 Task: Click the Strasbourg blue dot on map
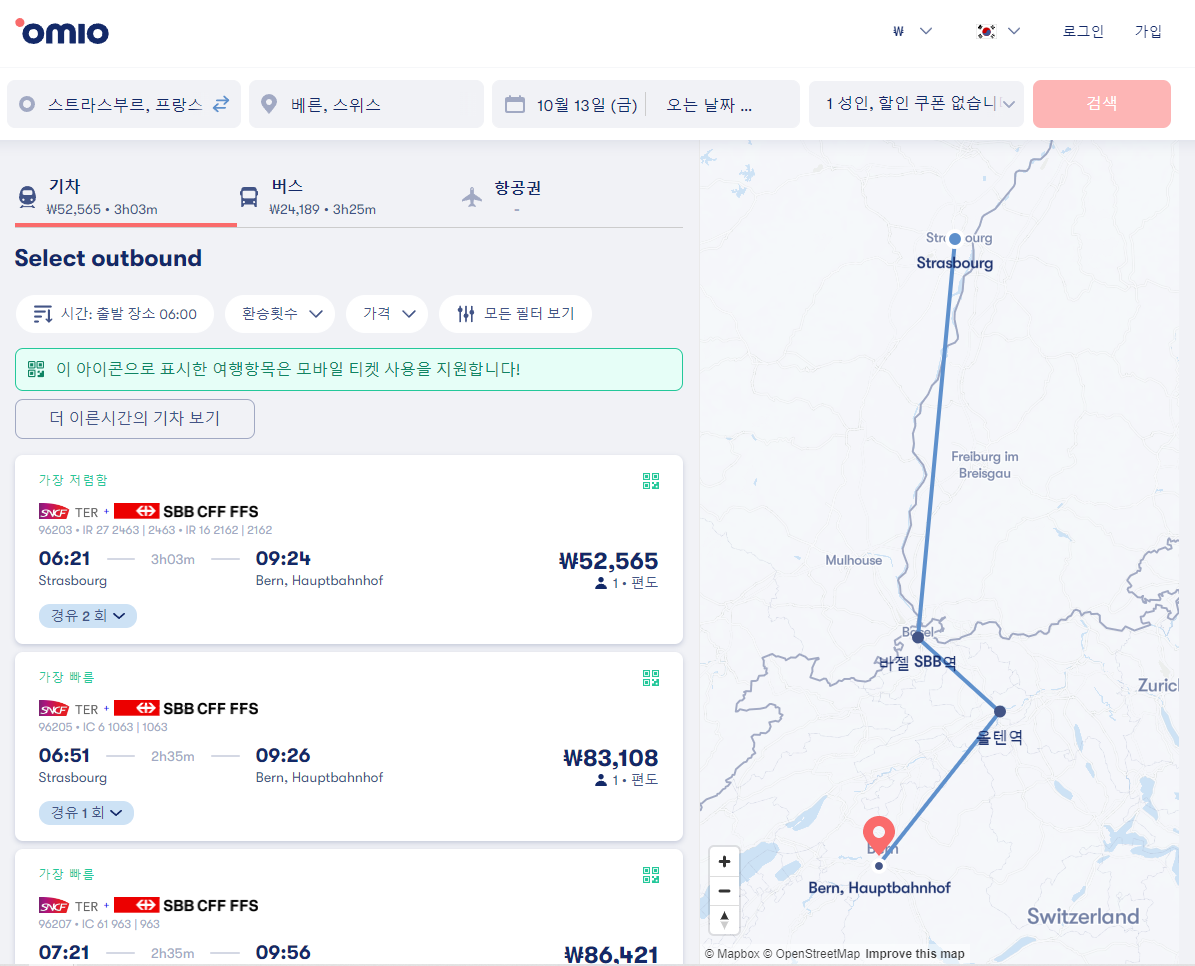tap(955, 238)
